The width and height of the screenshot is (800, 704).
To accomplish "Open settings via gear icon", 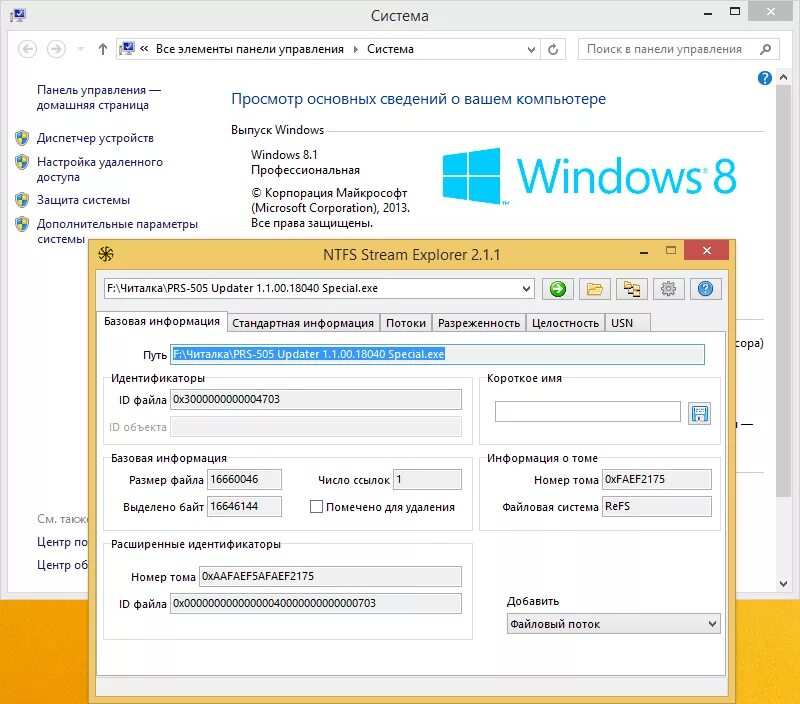I will tap(668, 289).
